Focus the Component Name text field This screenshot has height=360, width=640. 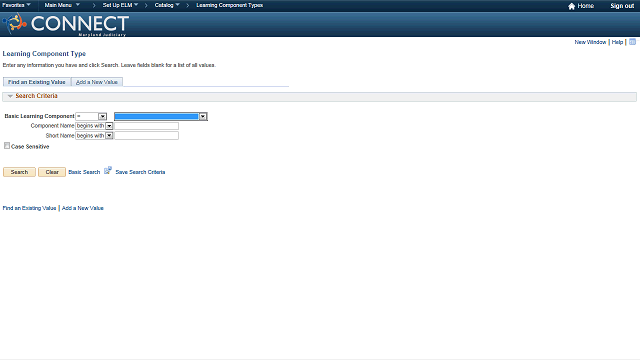tap(146, 126)
